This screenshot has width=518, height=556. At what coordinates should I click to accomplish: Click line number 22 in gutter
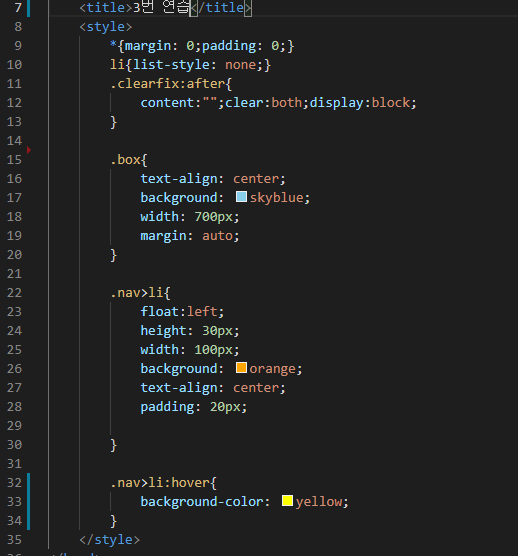point(14,293)
